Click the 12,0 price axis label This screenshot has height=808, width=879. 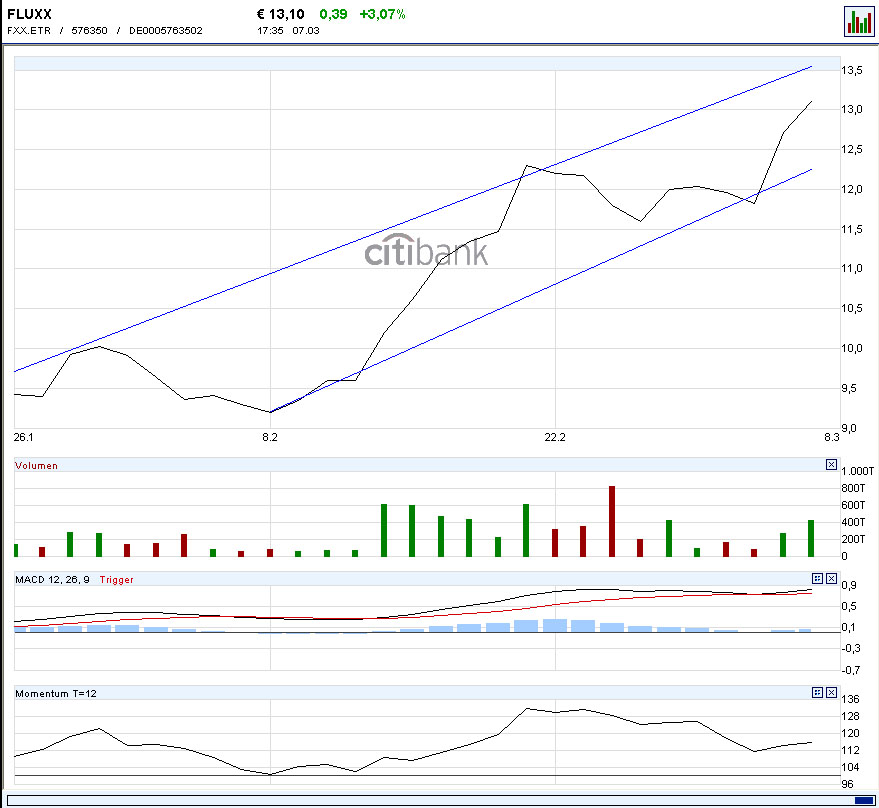[x=852, y=189]
